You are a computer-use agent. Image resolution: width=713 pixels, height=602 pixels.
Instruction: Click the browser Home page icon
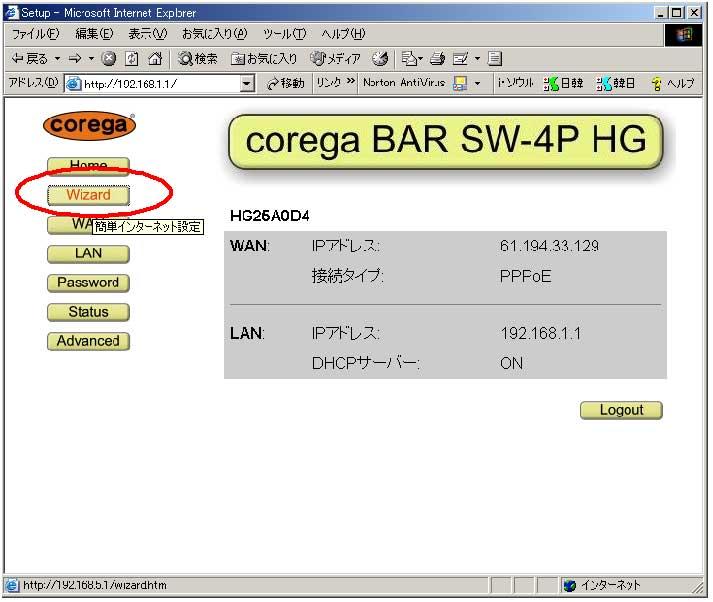click(155, 59)
